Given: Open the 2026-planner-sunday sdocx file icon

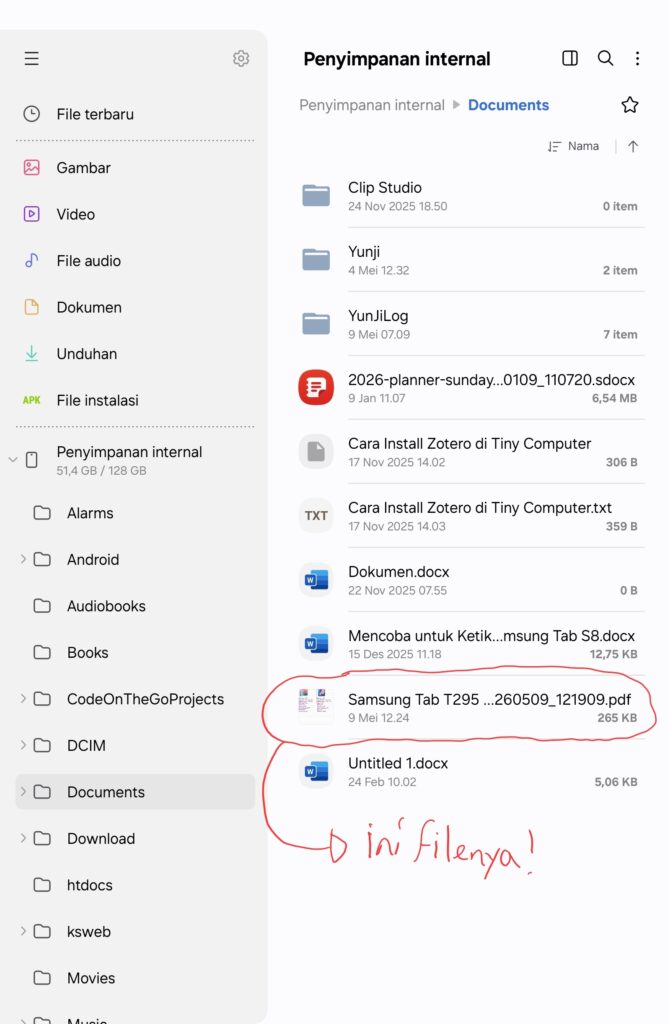Looking at the screenshot, I should tap(316, 387).
